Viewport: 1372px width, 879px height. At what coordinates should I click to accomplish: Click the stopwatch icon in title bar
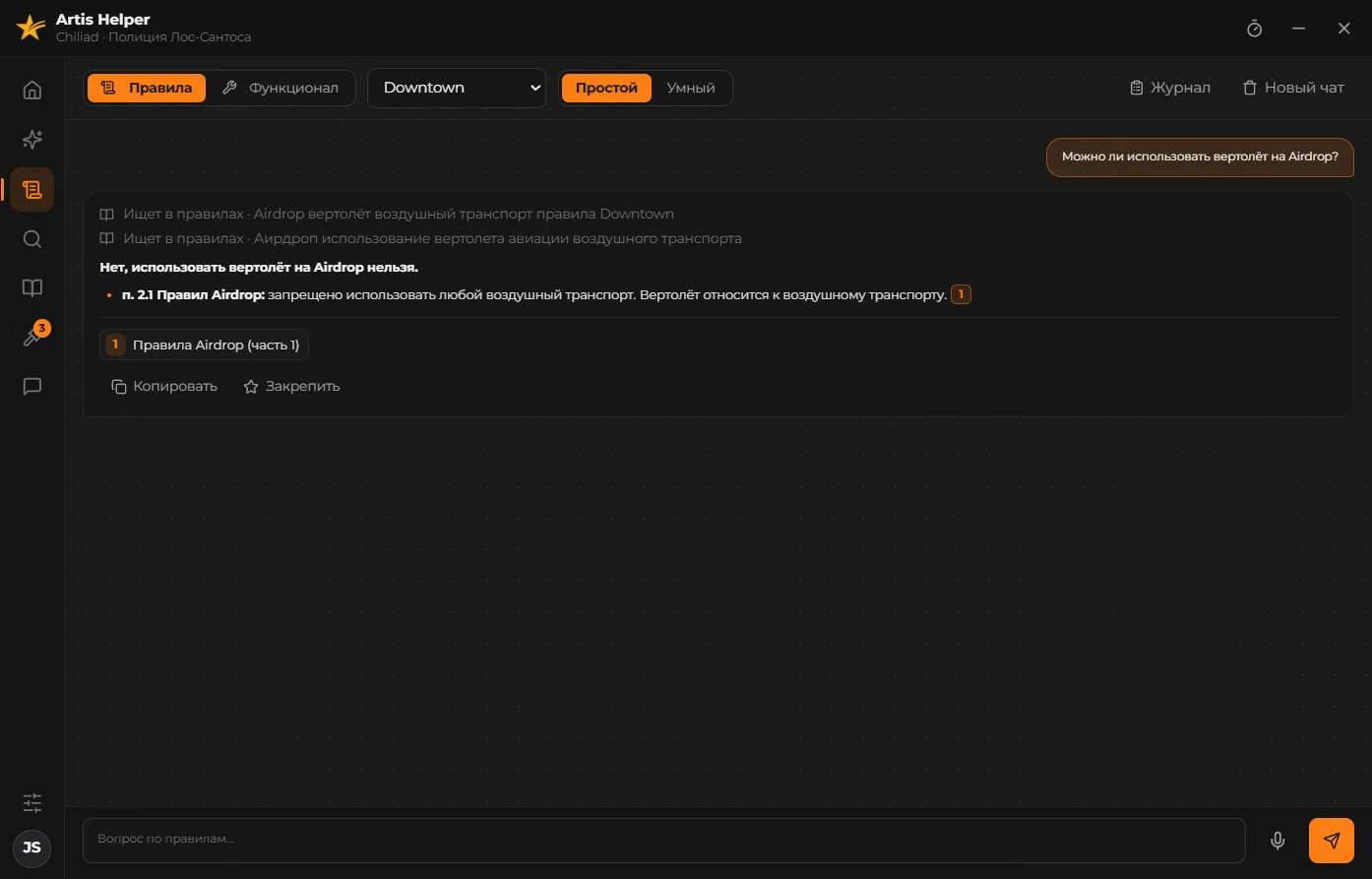[1254, 29]
